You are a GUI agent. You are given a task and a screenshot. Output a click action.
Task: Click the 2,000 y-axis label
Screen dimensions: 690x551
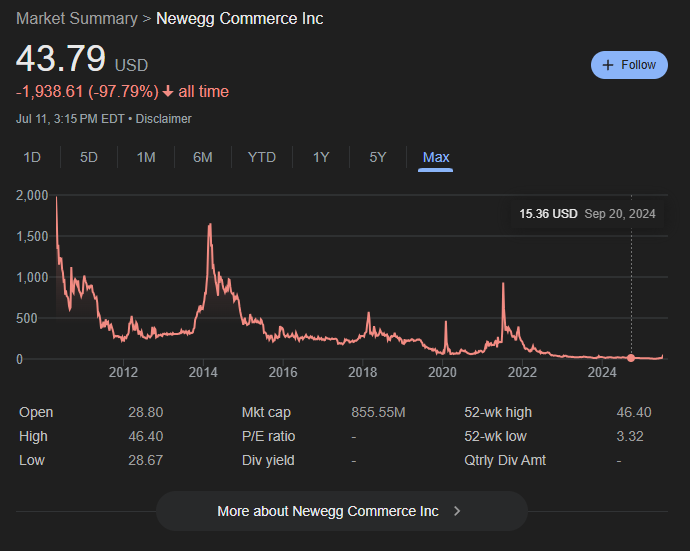(32, 195)
